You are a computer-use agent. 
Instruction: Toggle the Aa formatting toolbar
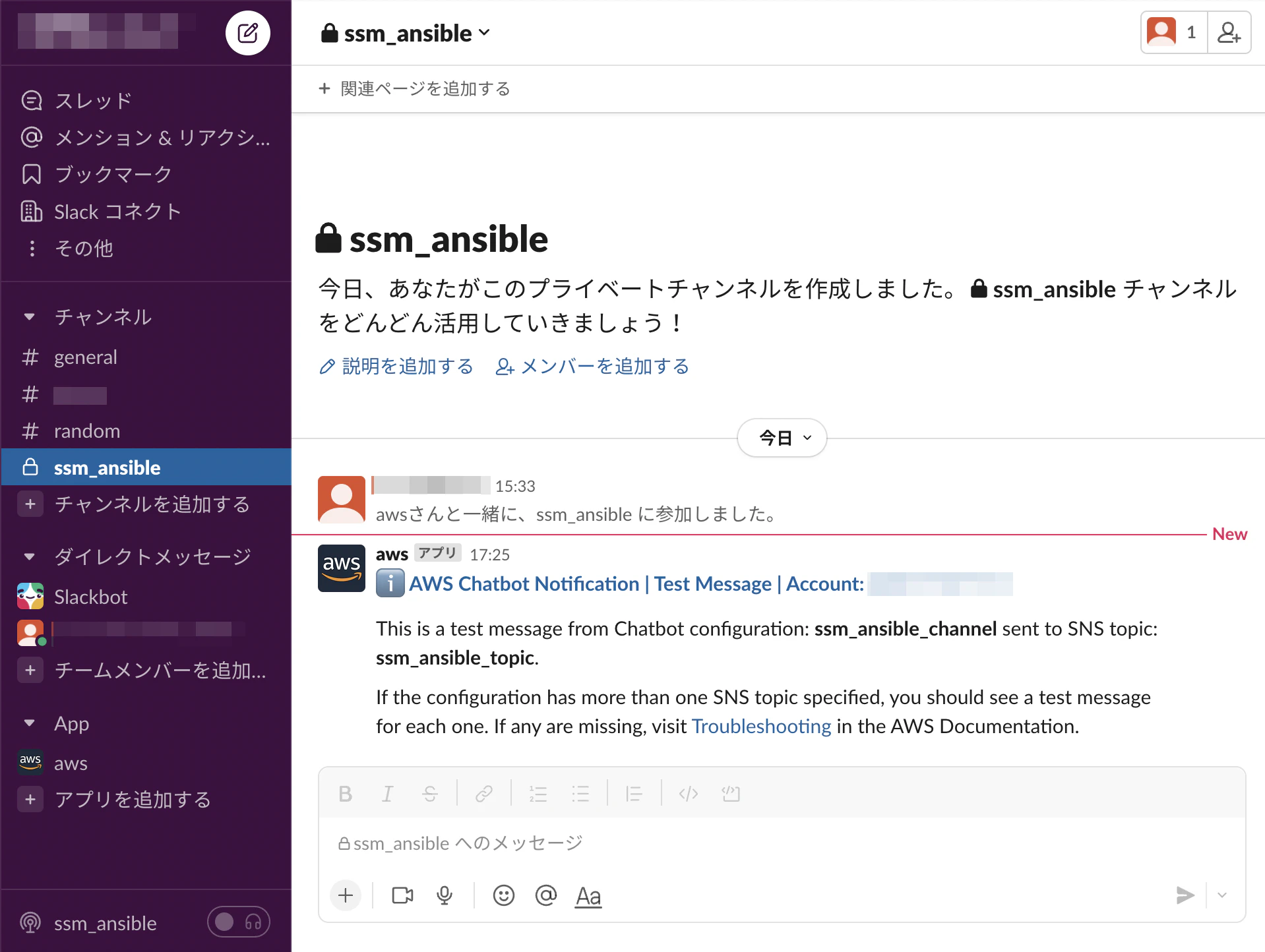point(588,896)
